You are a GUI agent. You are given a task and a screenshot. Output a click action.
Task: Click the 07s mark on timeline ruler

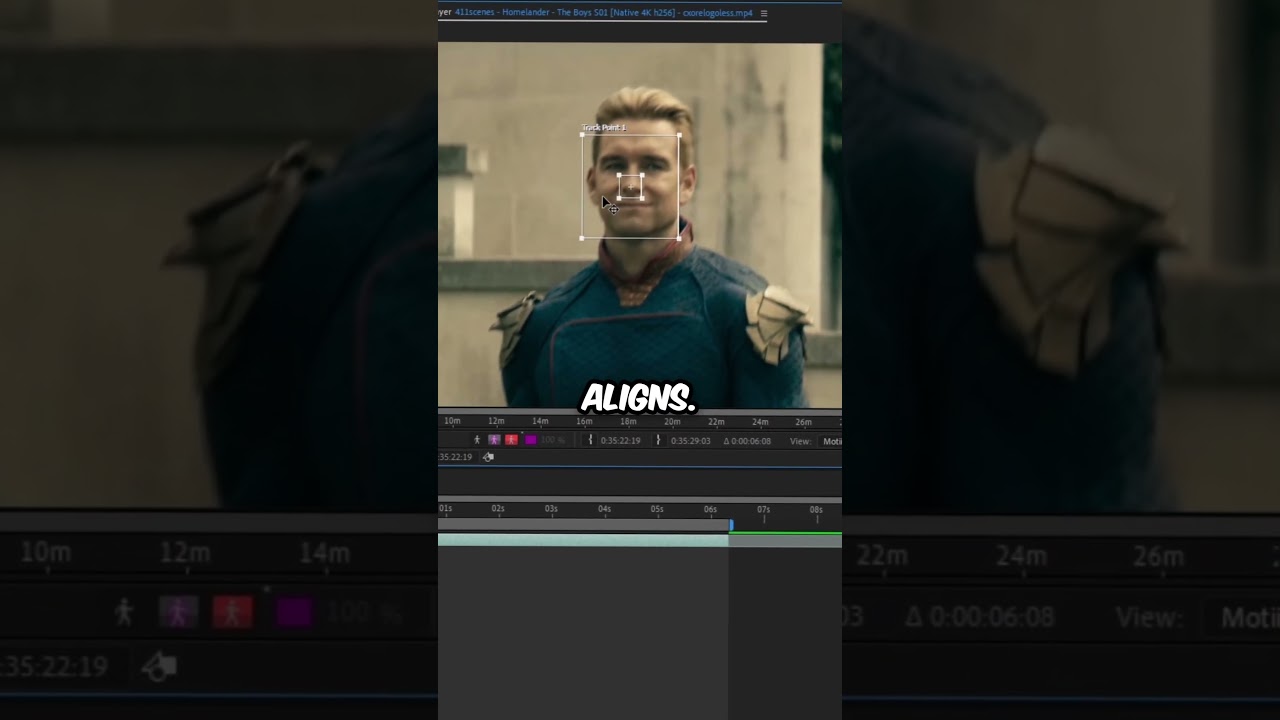click(763, 509)
